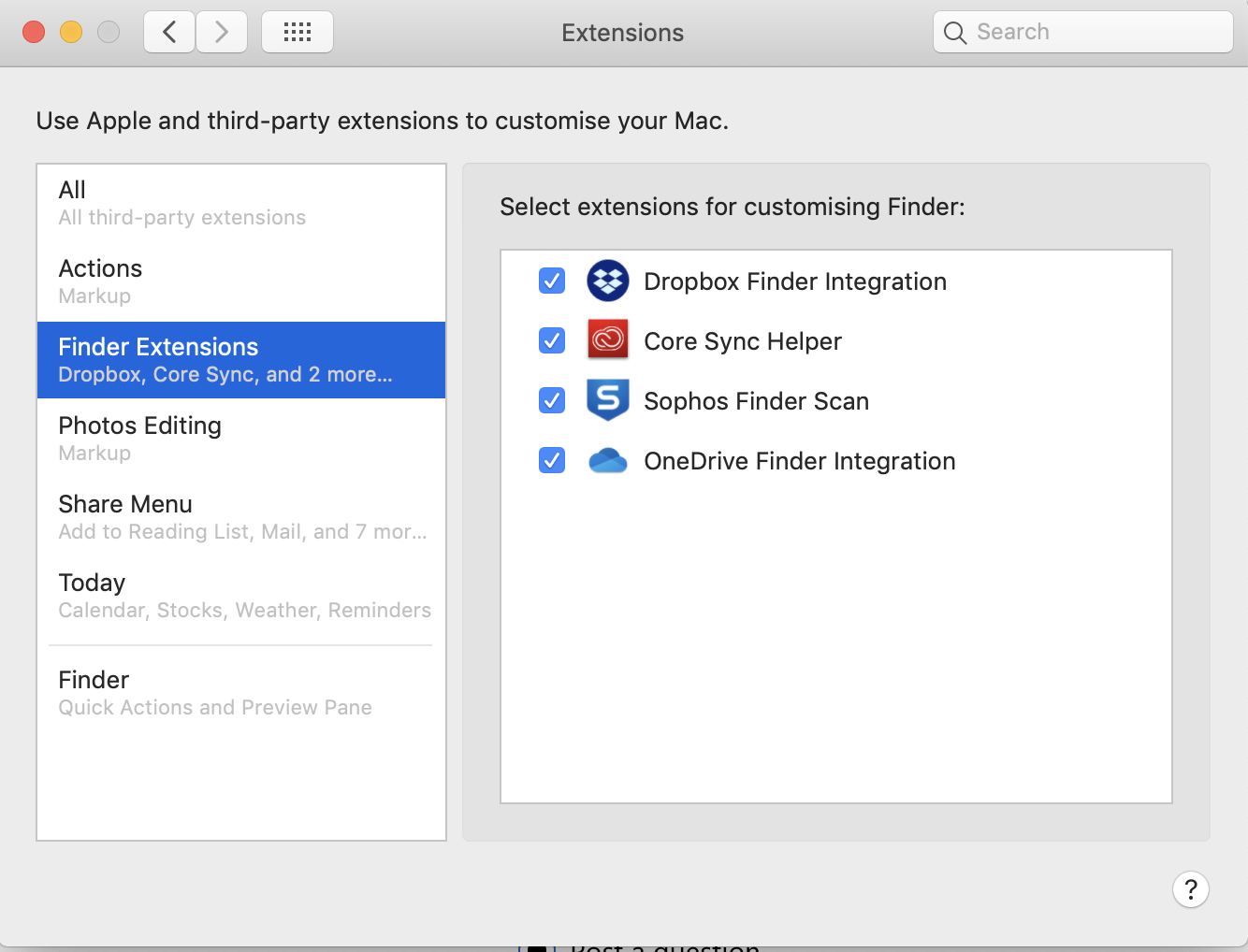Open the Today category
This screenshot has width=1248, height=952.
[241, 596]
